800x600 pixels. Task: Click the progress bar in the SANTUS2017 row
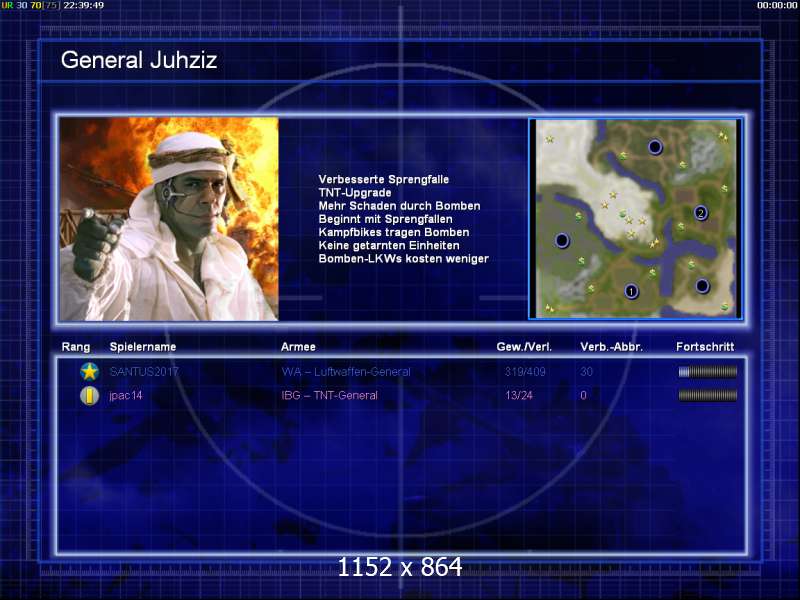pos(708,372)
